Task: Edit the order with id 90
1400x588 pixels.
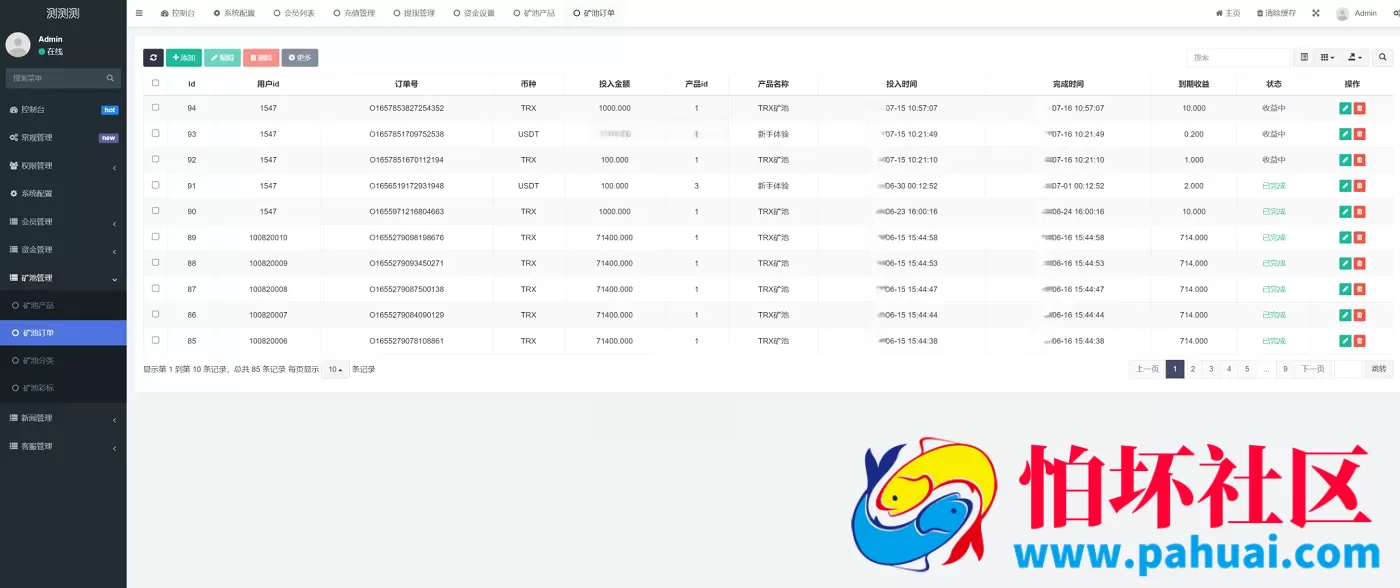Action: click(1345, 212)
